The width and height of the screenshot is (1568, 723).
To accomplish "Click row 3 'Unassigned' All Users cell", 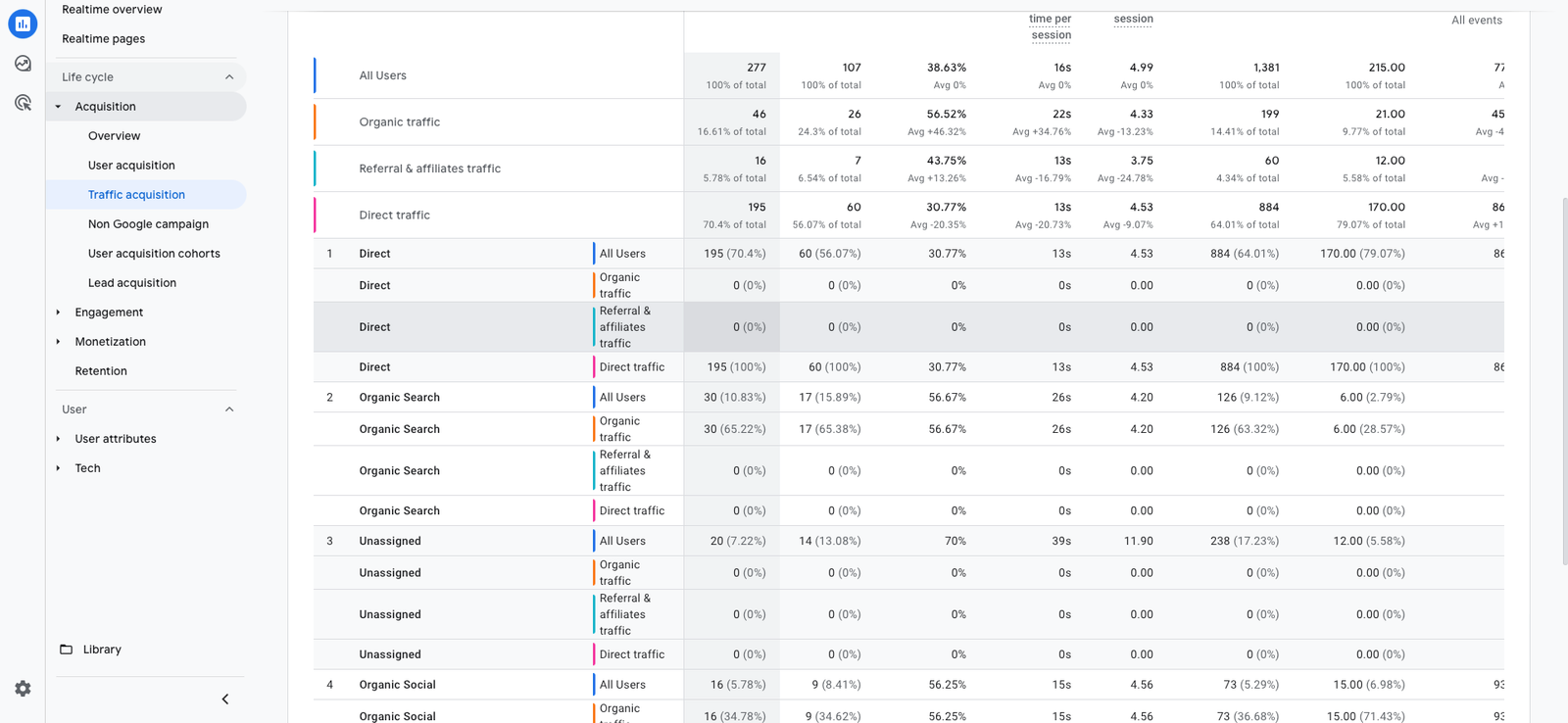I will 622,541.
